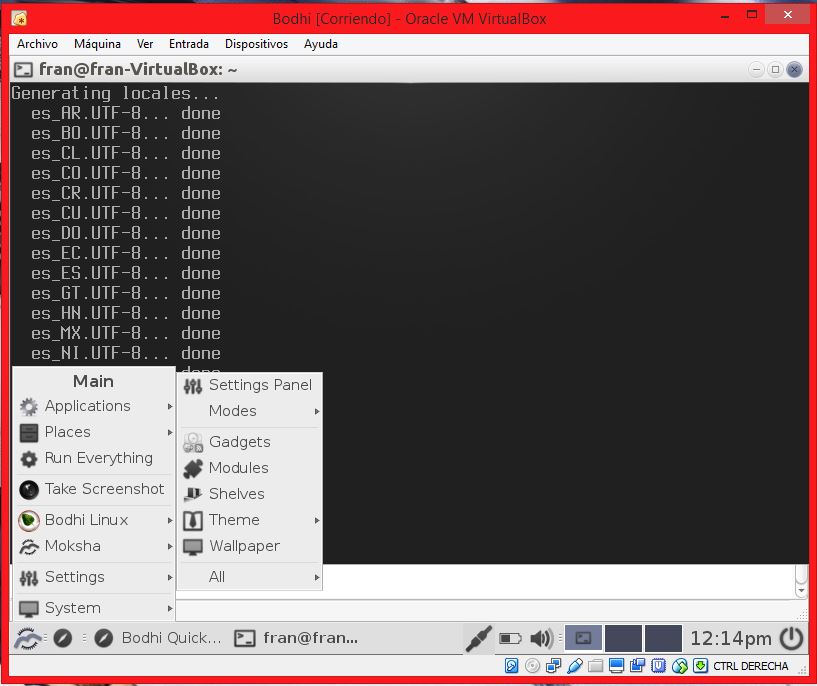
Task: Click Run Everything in the Main menu
Action: pyautogui.click(x=98, y=458)
